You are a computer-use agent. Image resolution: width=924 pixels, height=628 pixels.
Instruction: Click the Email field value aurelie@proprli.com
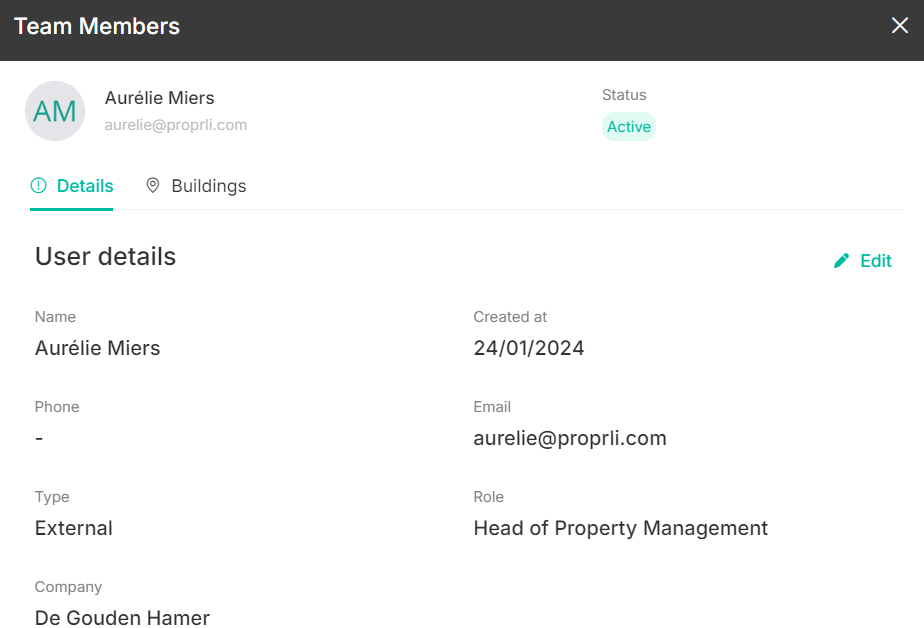tap(570, 438)
